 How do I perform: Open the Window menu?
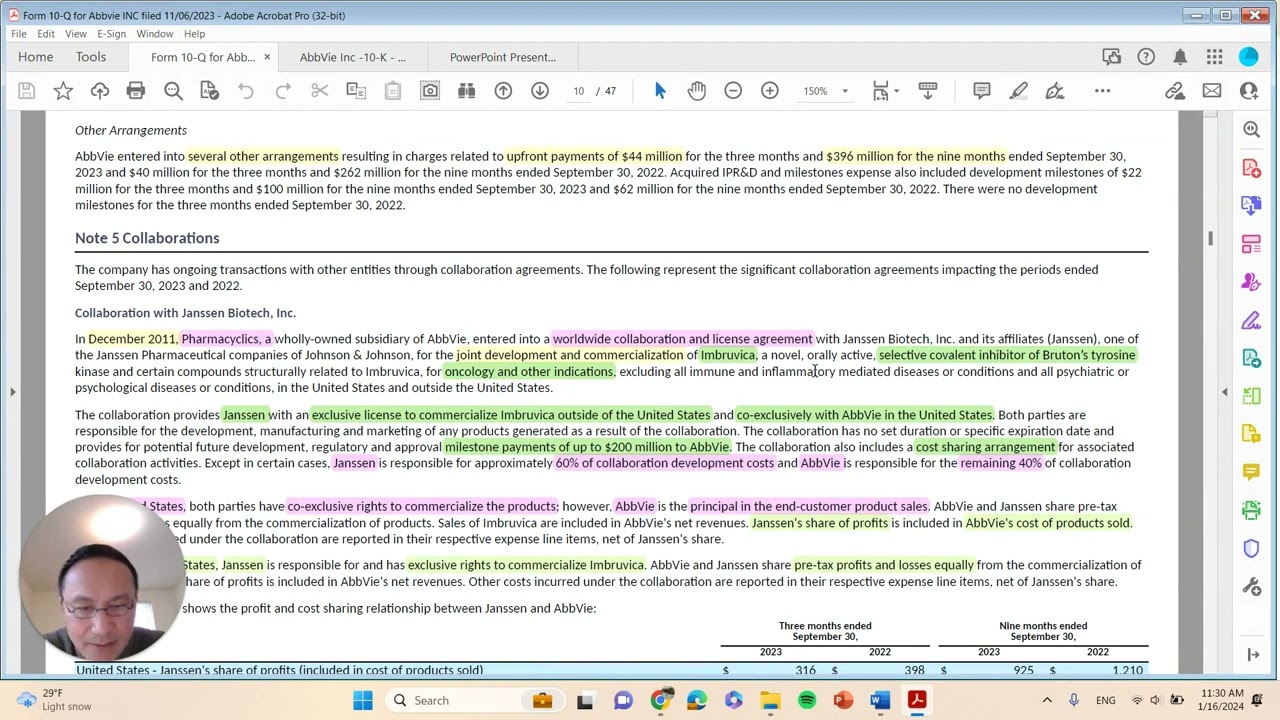pyautogui.click(x=155, y=34)
